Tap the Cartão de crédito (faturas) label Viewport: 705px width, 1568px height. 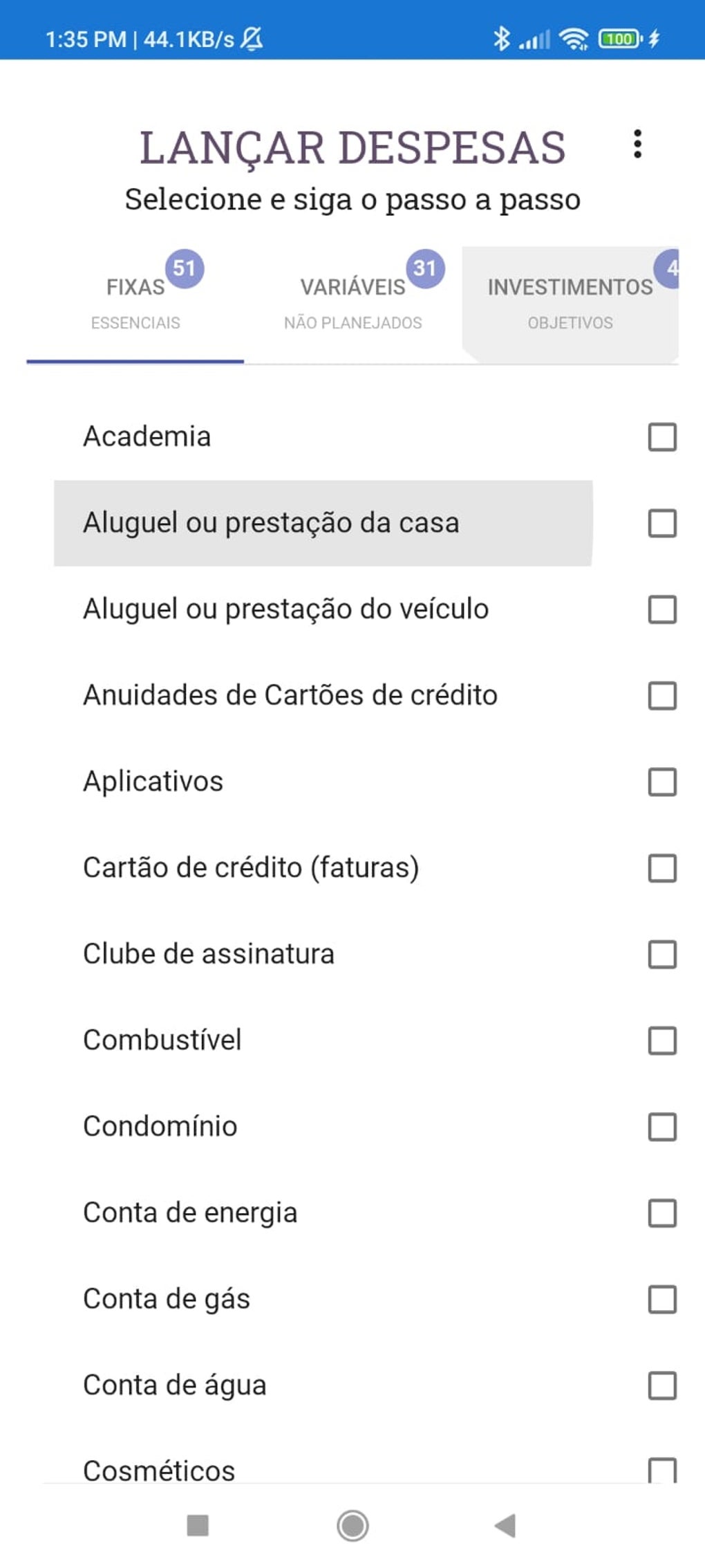click(251, 867)
